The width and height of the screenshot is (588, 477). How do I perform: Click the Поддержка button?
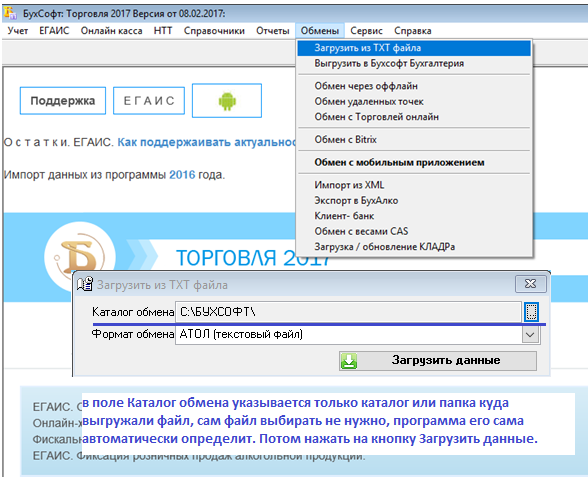point(63,100)
